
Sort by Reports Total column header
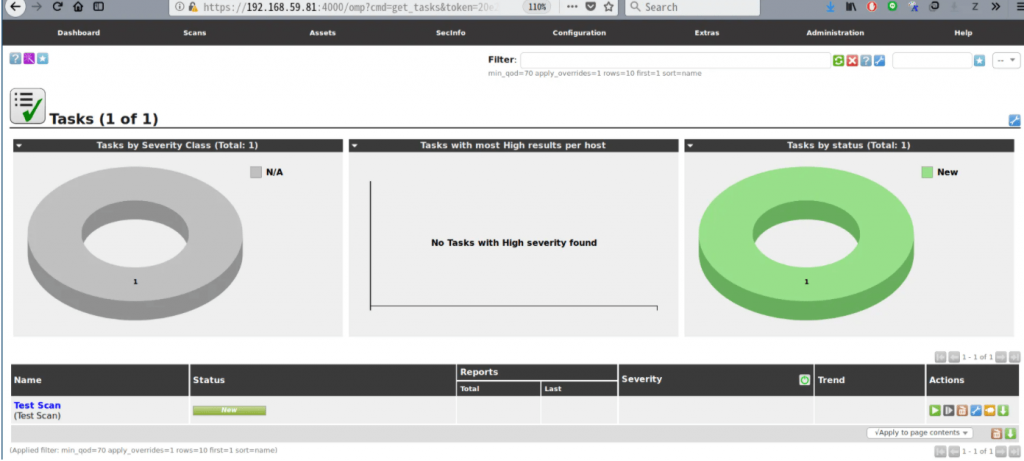pos(470,389)
